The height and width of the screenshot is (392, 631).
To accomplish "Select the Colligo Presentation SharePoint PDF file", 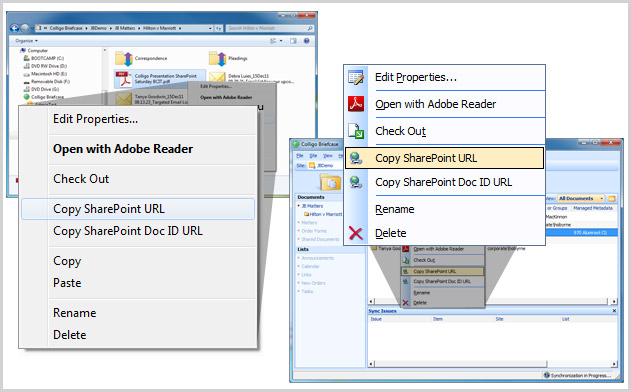I will pos(160,78).
